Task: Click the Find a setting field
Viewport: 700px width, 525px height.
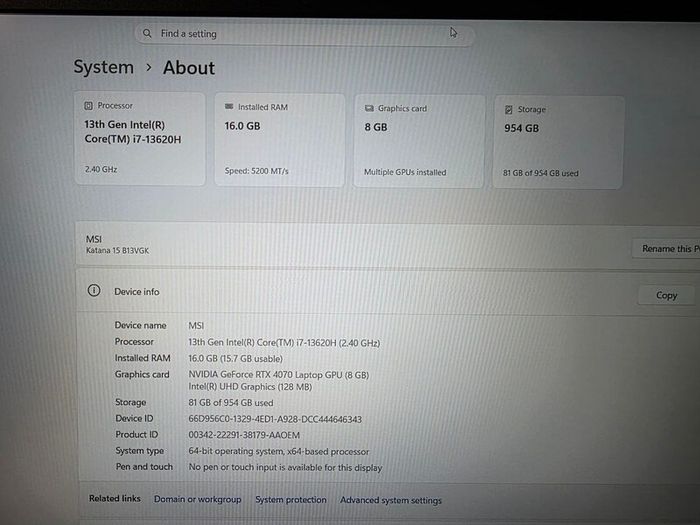Action: coord(304,34)
